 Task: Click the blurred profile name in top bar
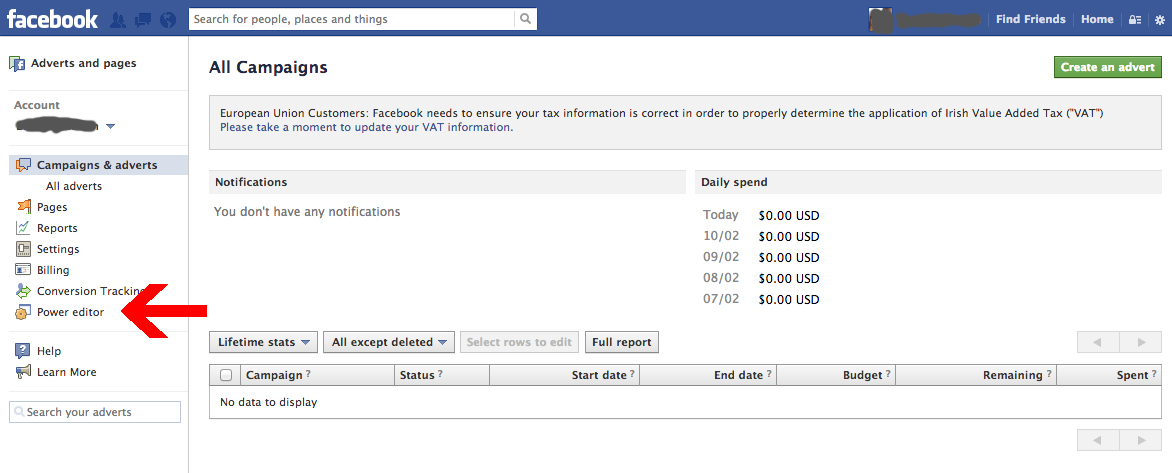click(938, 19)
